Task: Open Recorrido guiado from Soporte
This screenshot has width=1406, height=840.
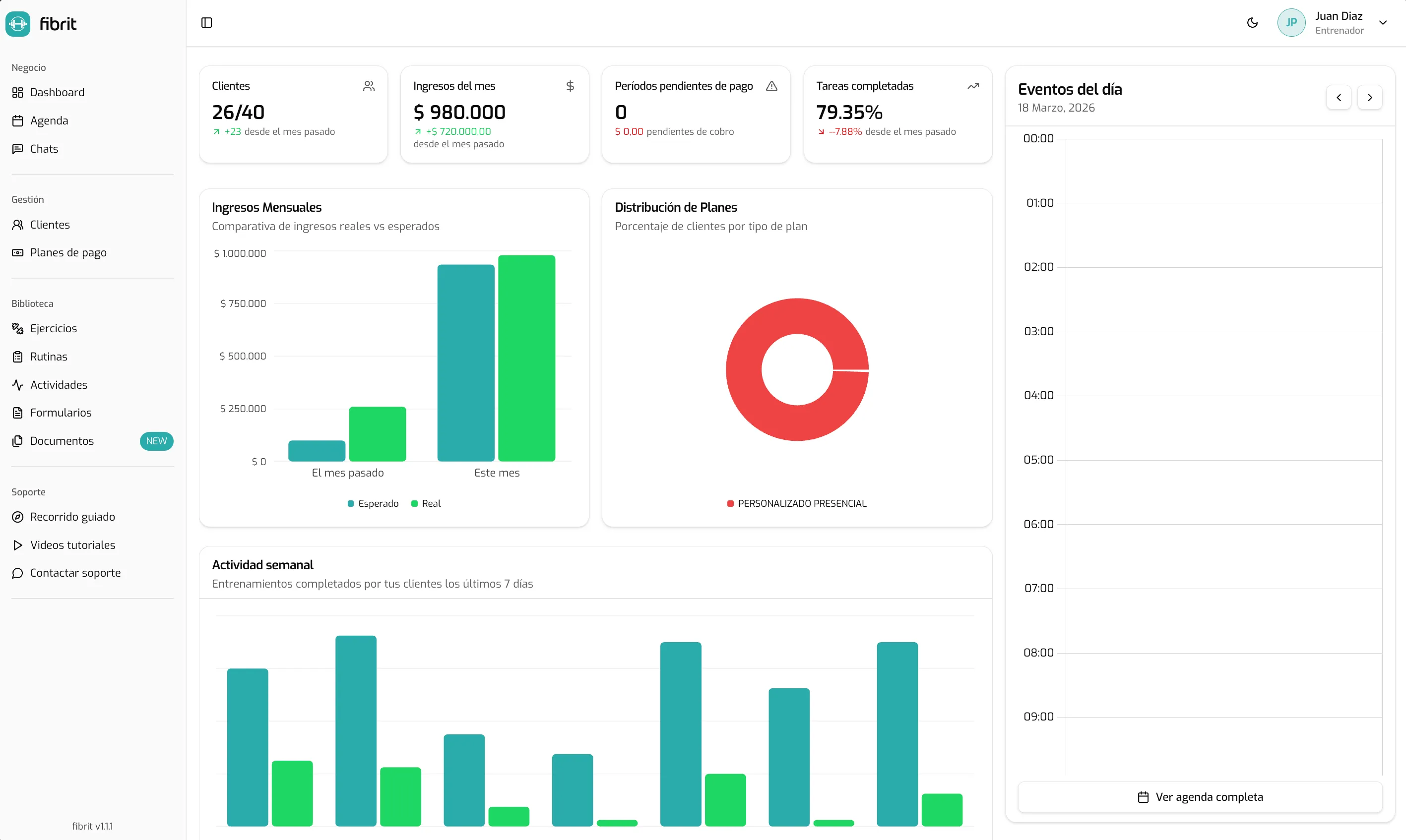Action: tap(72, 517)
